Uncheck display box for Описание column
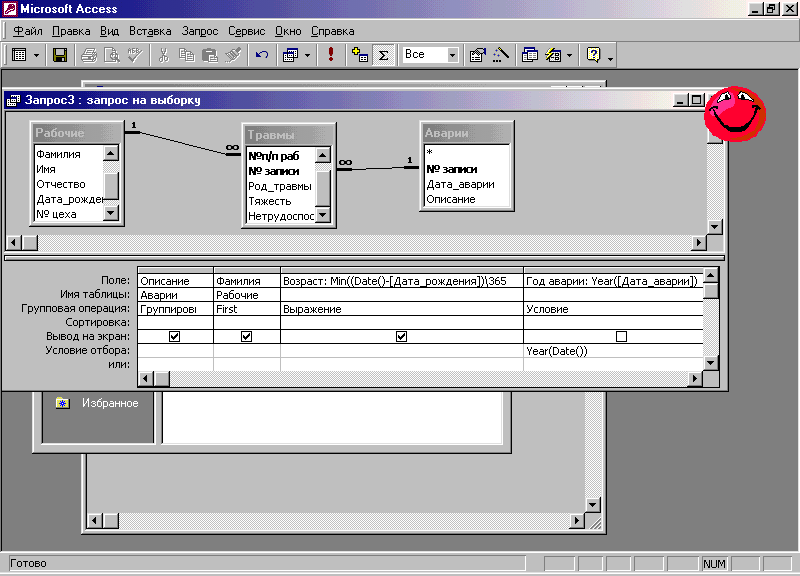Screen dimensions: 800x576 point(174,336)
